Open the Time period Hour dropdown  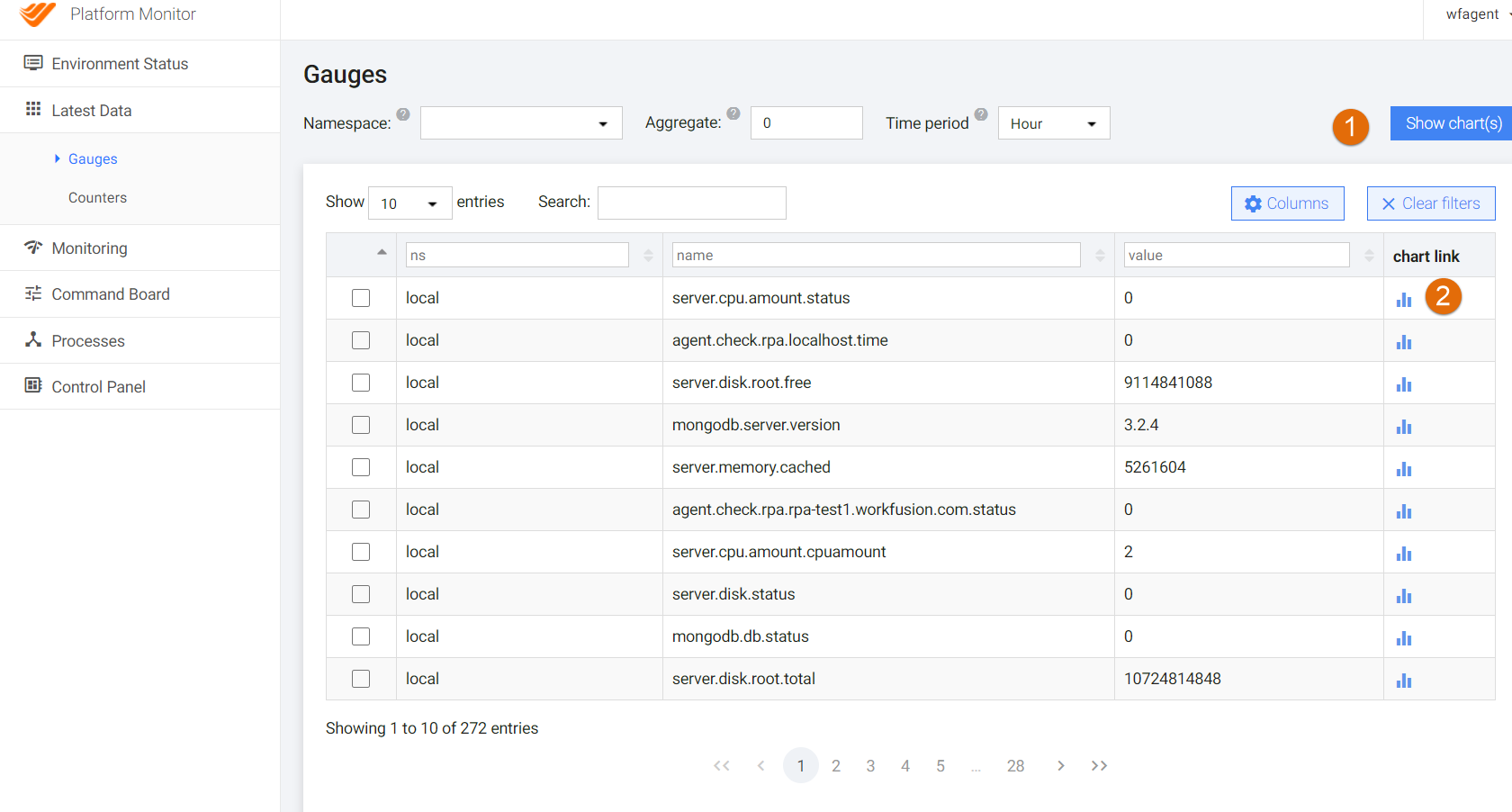(1054, 123)
